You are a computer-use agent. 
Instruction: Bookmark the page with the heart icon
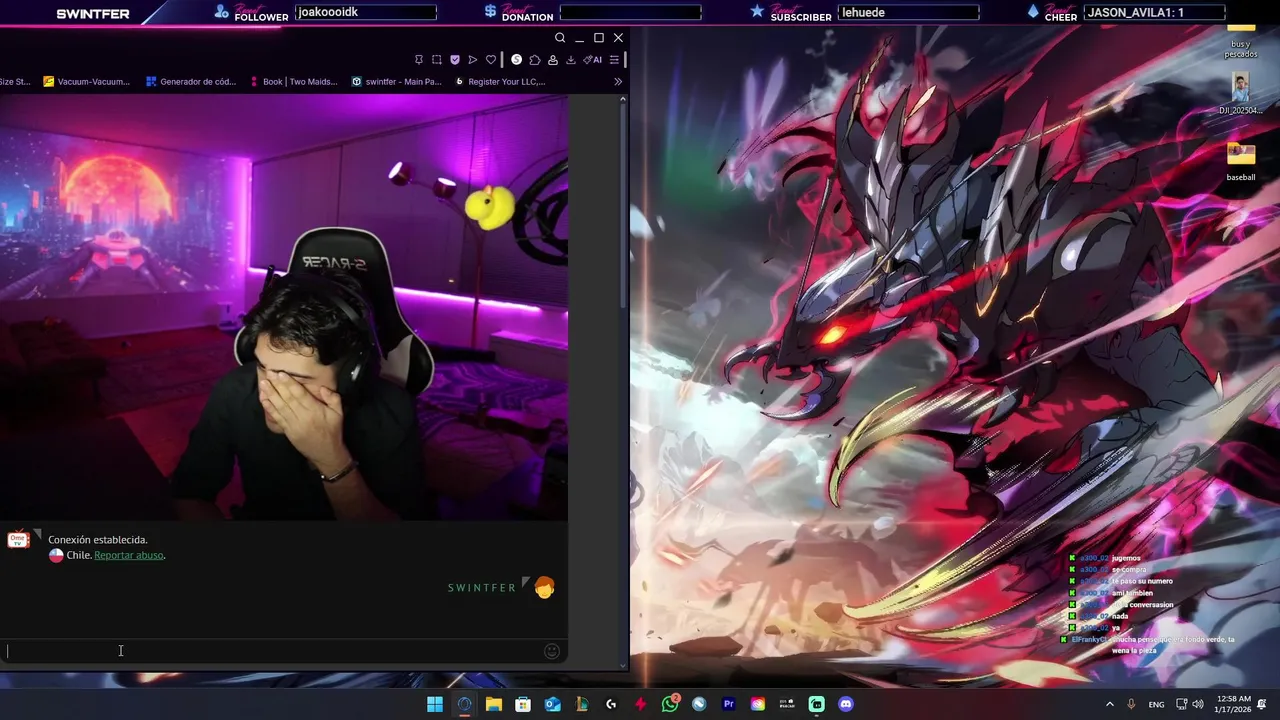[491, 60]
